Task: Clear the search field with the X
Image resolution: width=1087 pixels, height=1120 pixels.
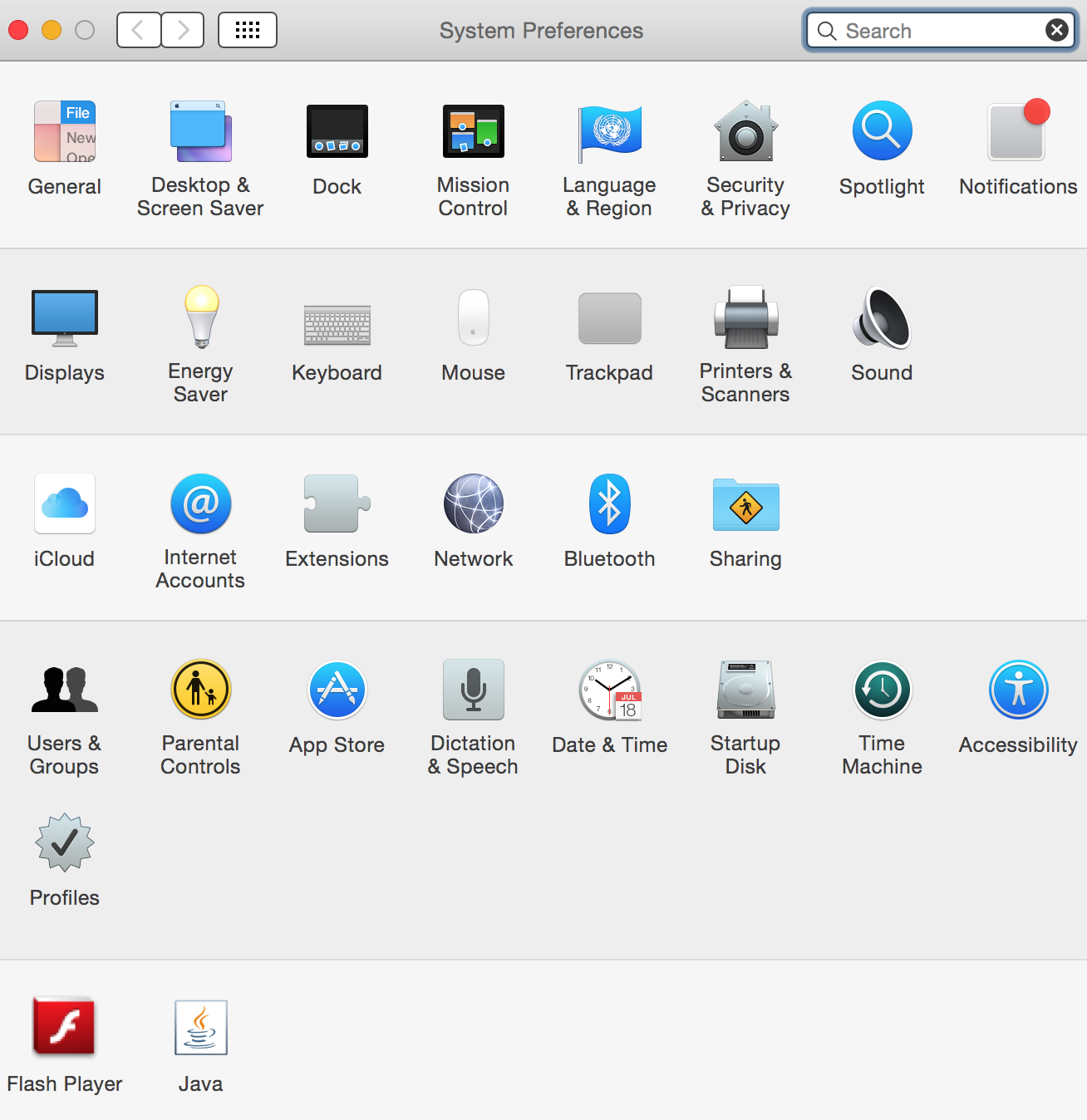Action: coord(1057,31)
